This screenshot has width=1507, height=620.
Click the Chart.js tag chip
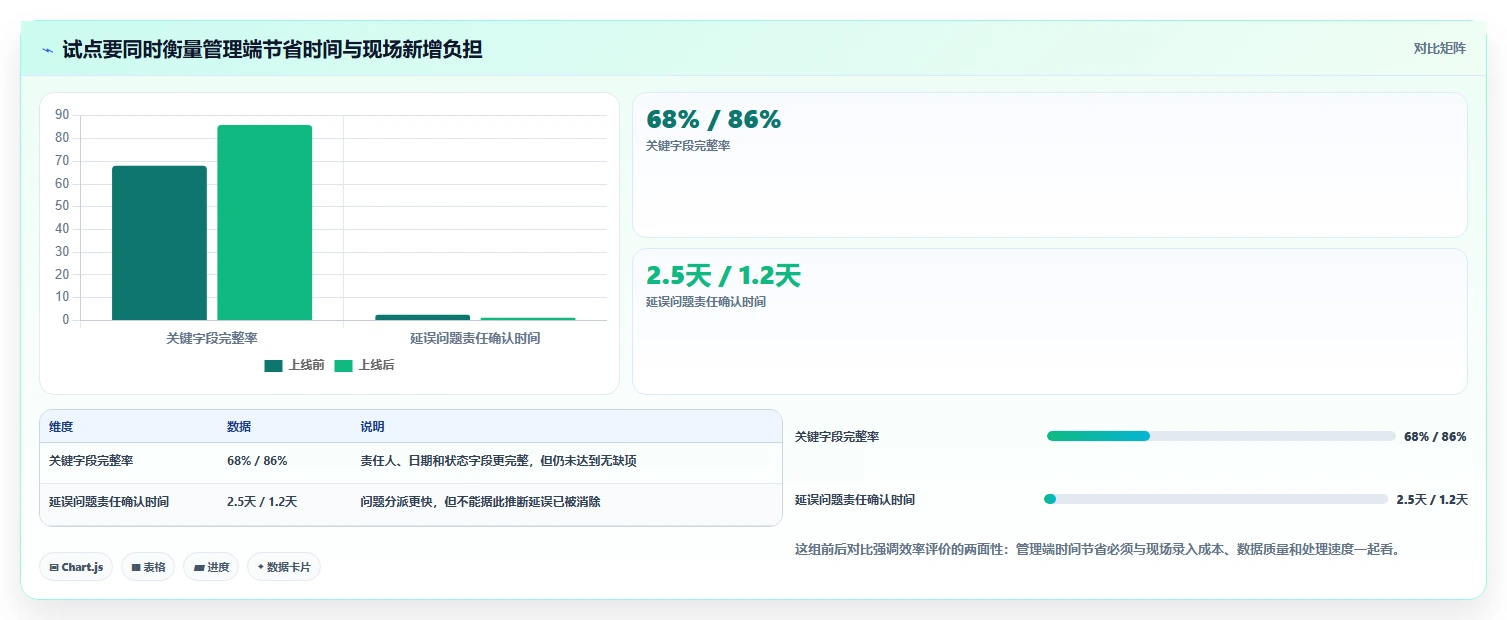tap(76, 567)
